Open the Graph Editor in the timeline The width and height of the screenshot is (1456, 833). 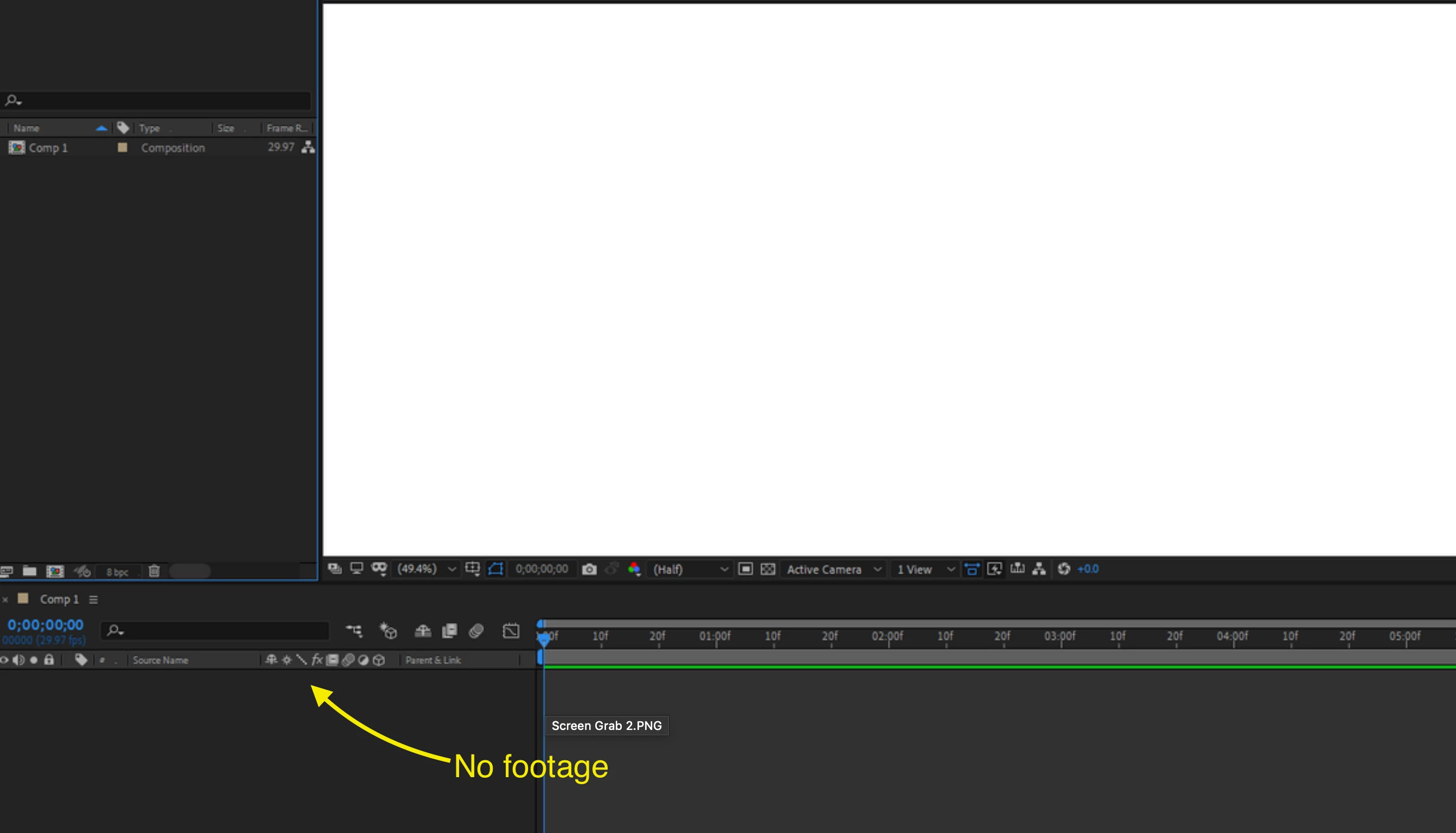coord(511,631)
